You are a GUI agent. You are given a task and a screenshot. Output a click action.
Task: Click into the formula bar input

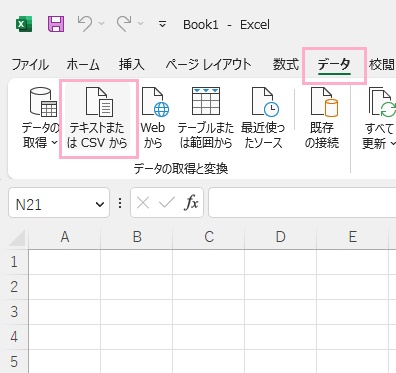pyautogui.click(x=302, y=203)
